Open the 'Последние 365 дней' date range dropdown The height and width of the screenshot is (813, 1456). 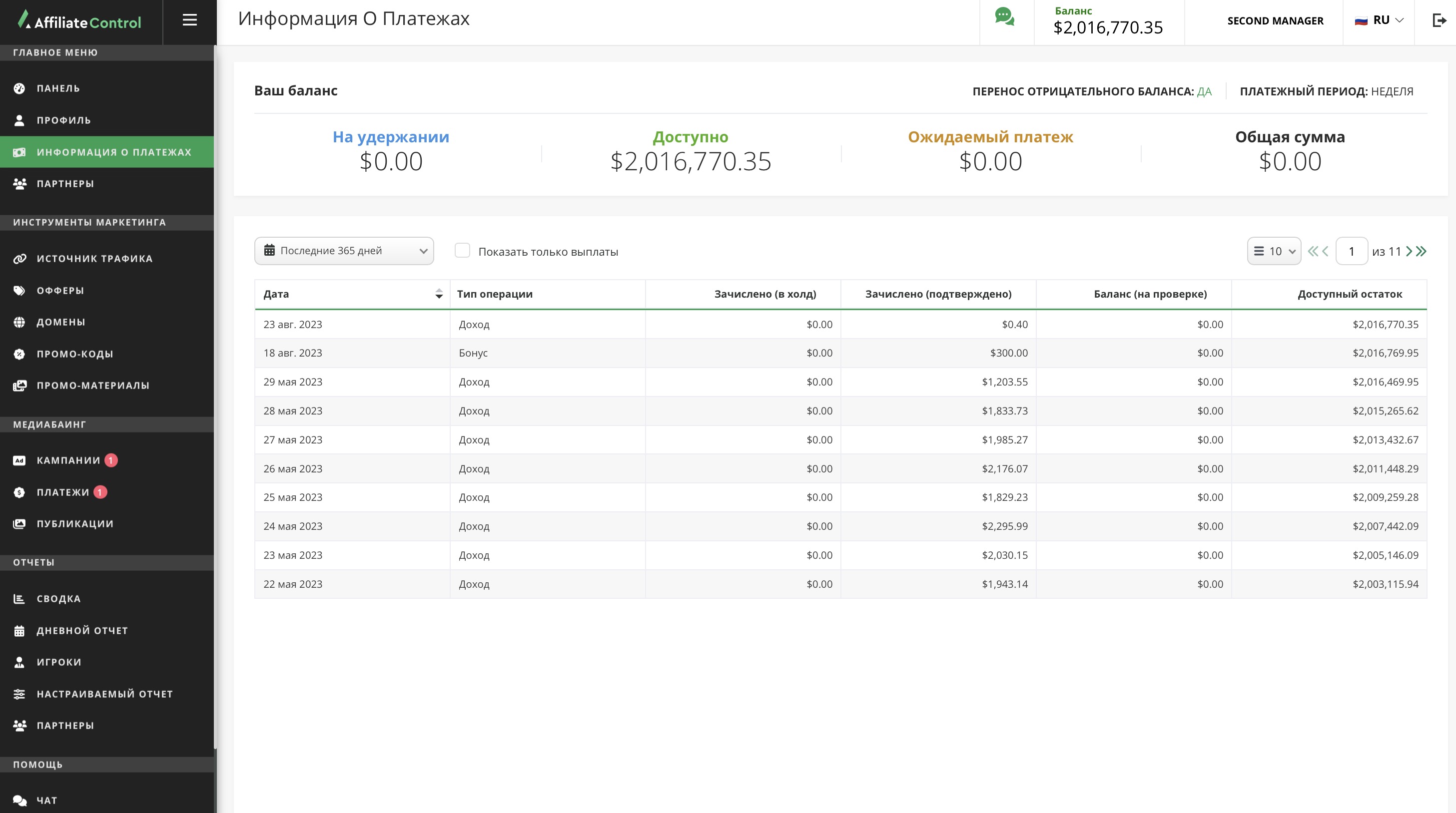[x=344, y=251]
